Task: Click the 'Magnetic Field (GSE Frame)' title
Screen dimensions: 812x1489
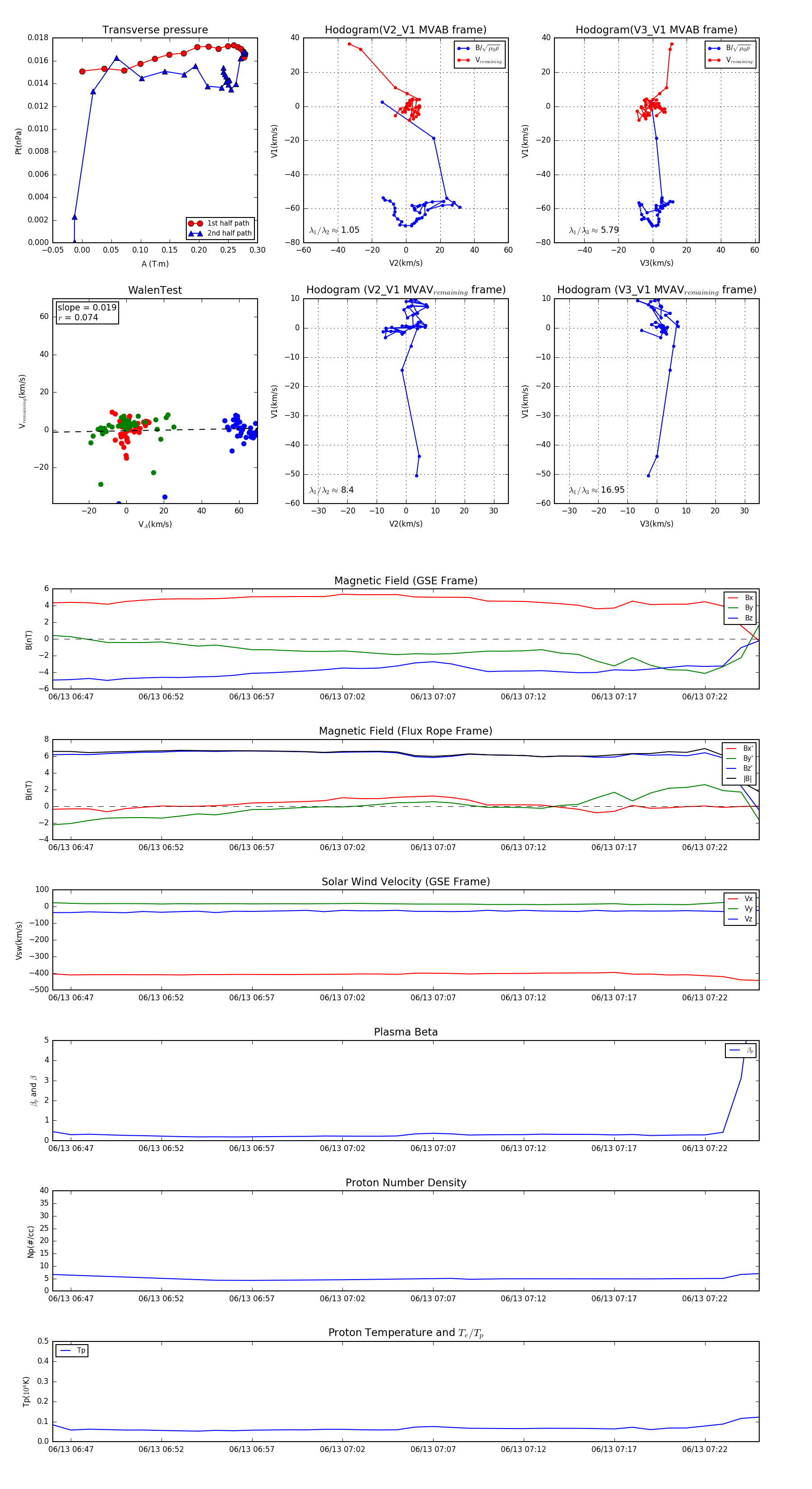Action: [x=406, y=581]
